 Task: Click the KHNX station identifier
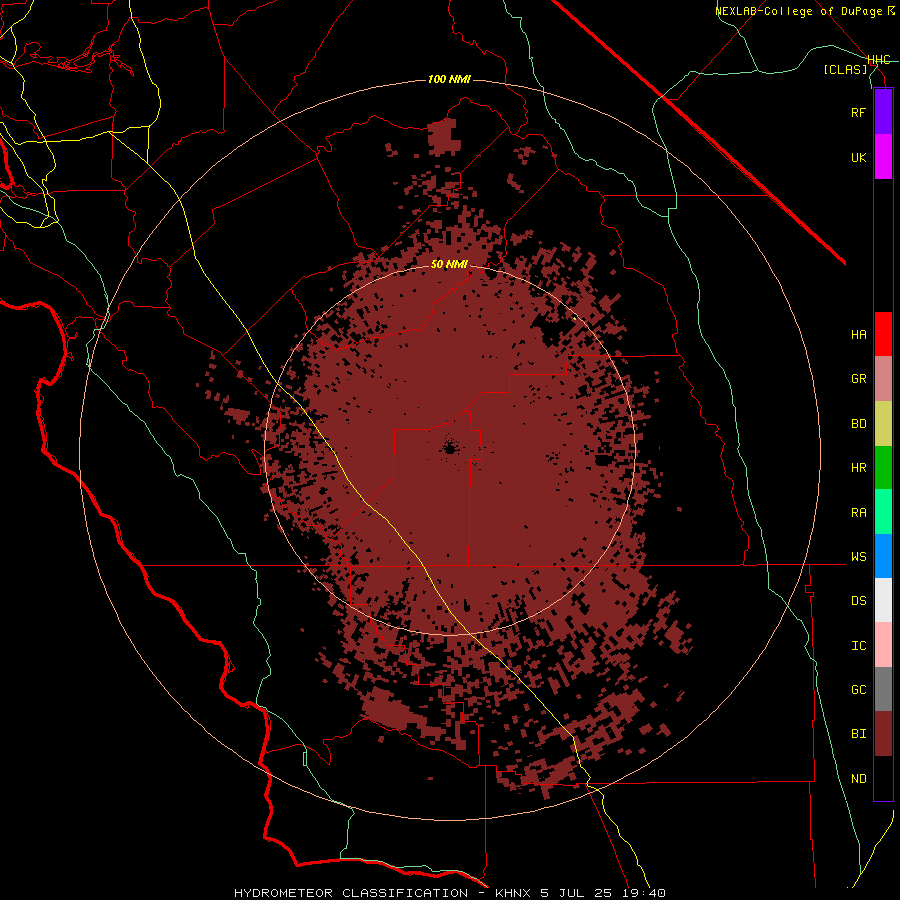pos(514,893)
